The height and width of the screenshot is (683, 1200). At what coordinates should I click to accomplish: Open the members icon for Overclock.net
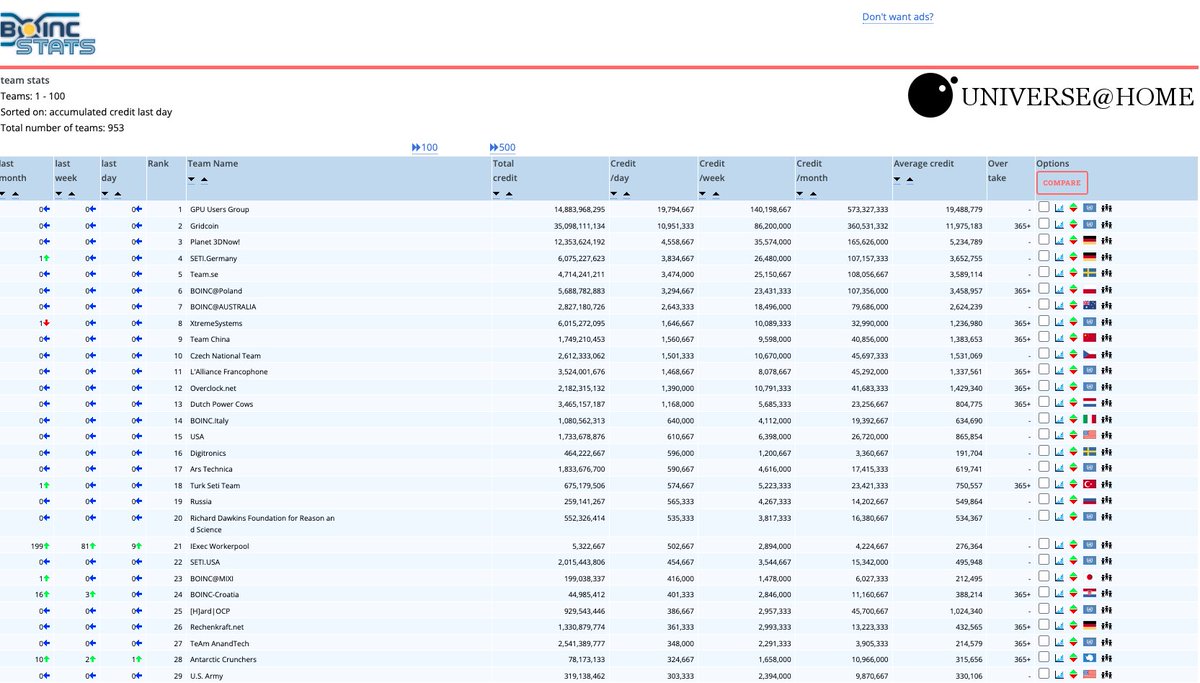click(1107, 387)
